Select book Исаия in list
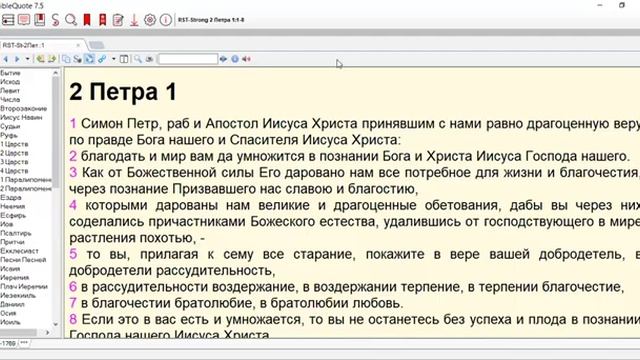The height and width of the screenshot is (360, 640). (x=10, y=269)
